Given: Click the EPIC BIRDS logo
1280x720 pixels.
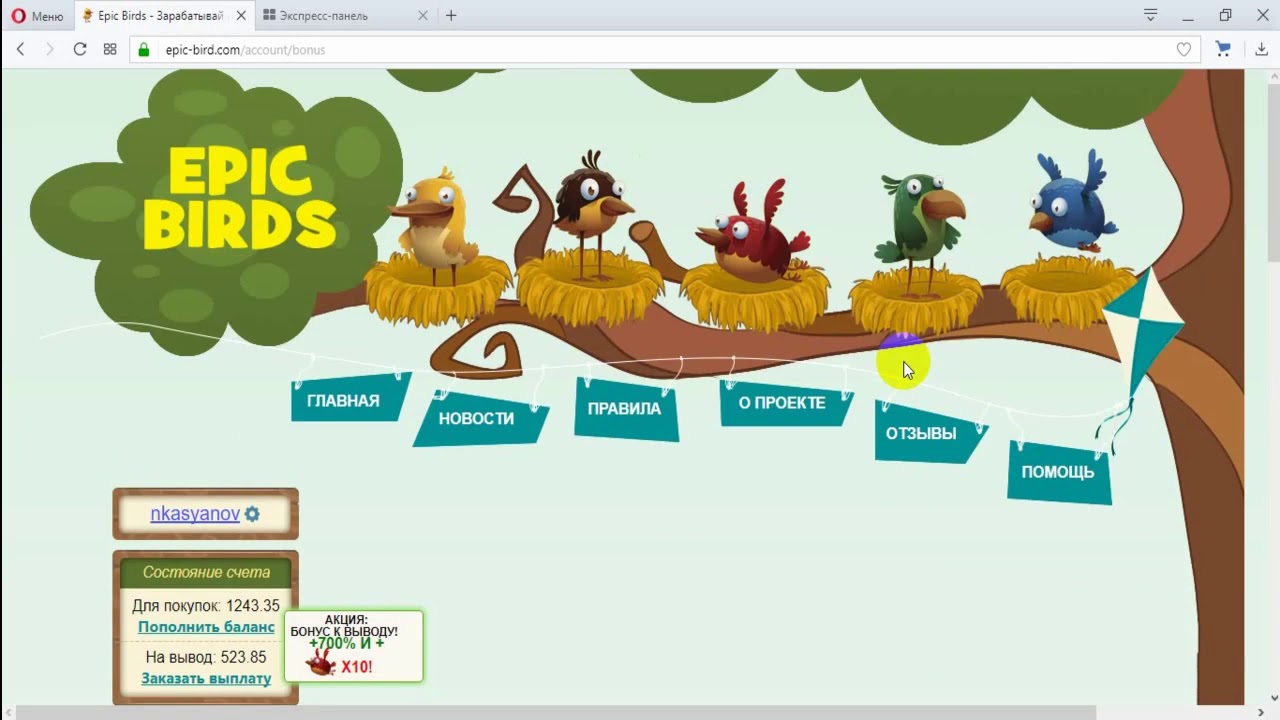Looking at the screenshot, I should (x=239, y=198).
